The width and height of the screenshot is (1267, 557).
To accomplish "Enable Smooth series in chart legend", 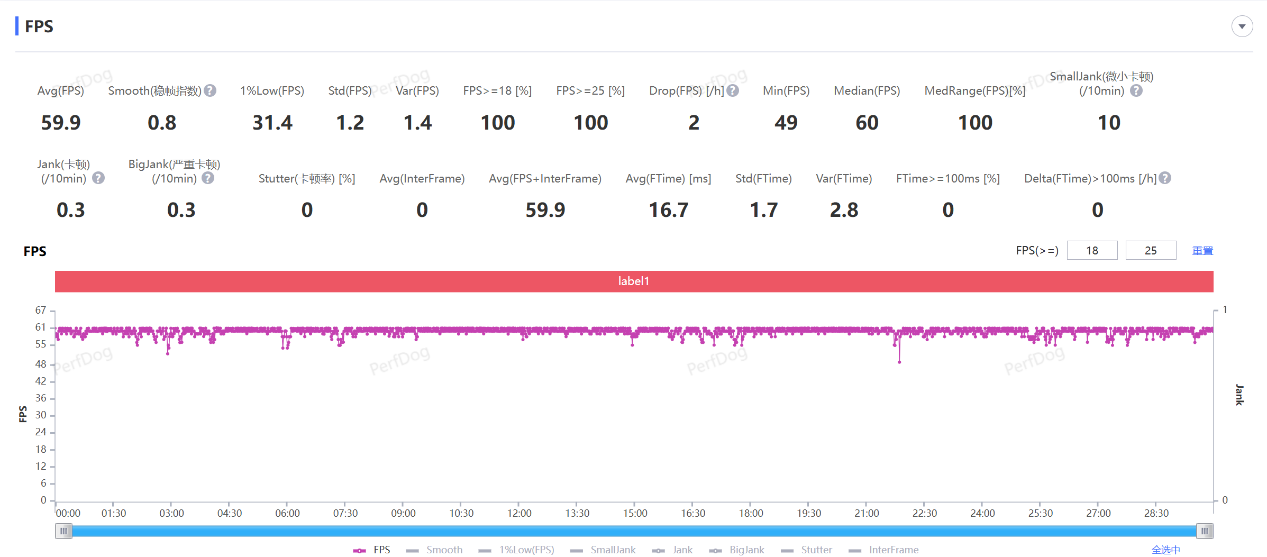I will 434,550.
